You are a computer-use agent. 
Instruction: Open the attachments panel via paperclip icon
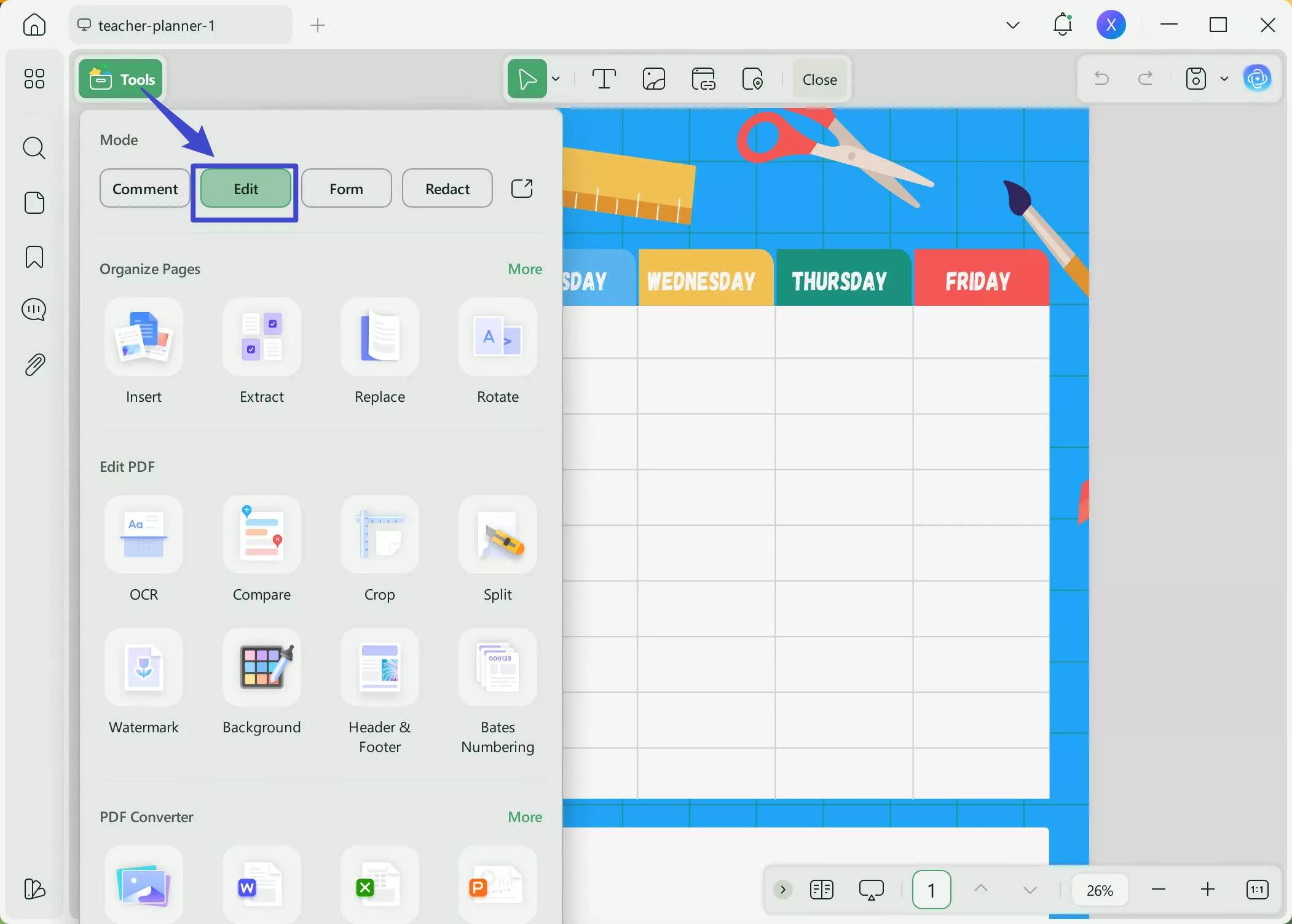pos(34,364)
